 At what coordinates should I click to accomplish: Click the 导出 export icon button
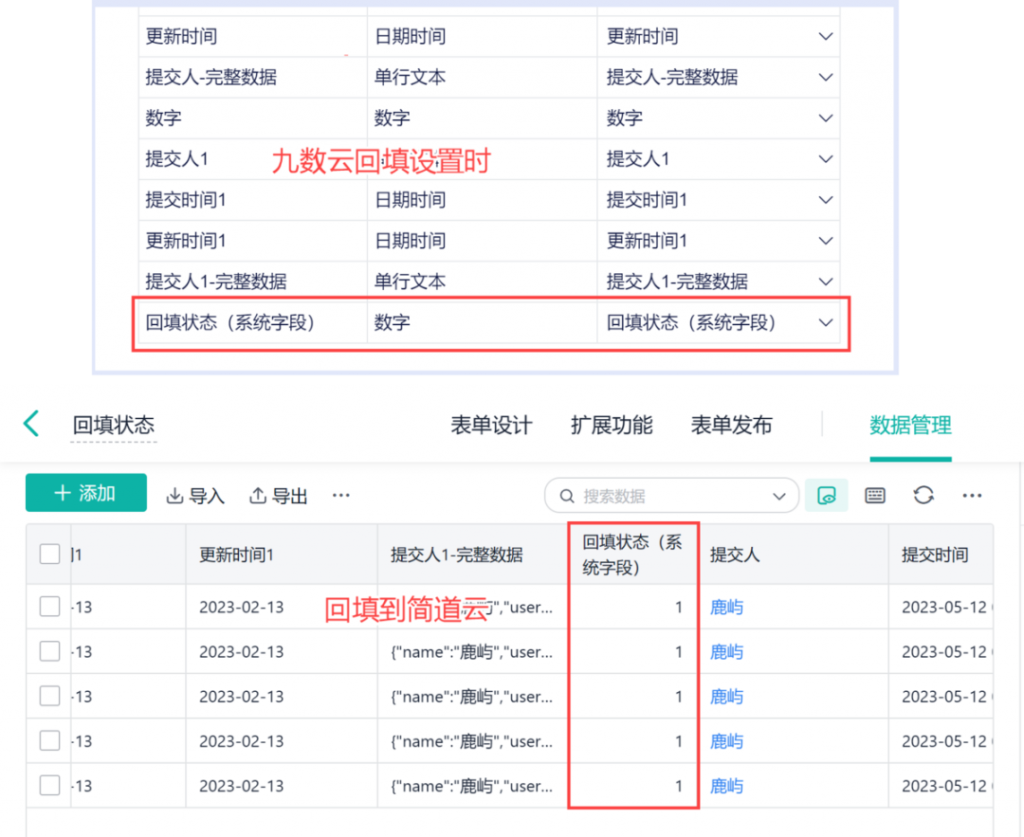278,496
